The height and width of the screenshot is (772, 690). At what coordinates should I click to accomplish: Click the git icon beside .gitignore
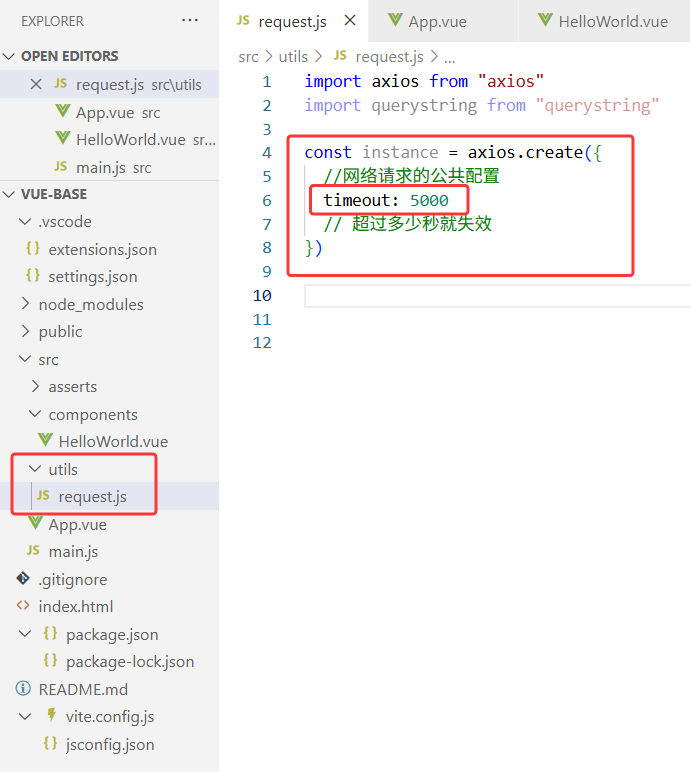pos(23,578)
